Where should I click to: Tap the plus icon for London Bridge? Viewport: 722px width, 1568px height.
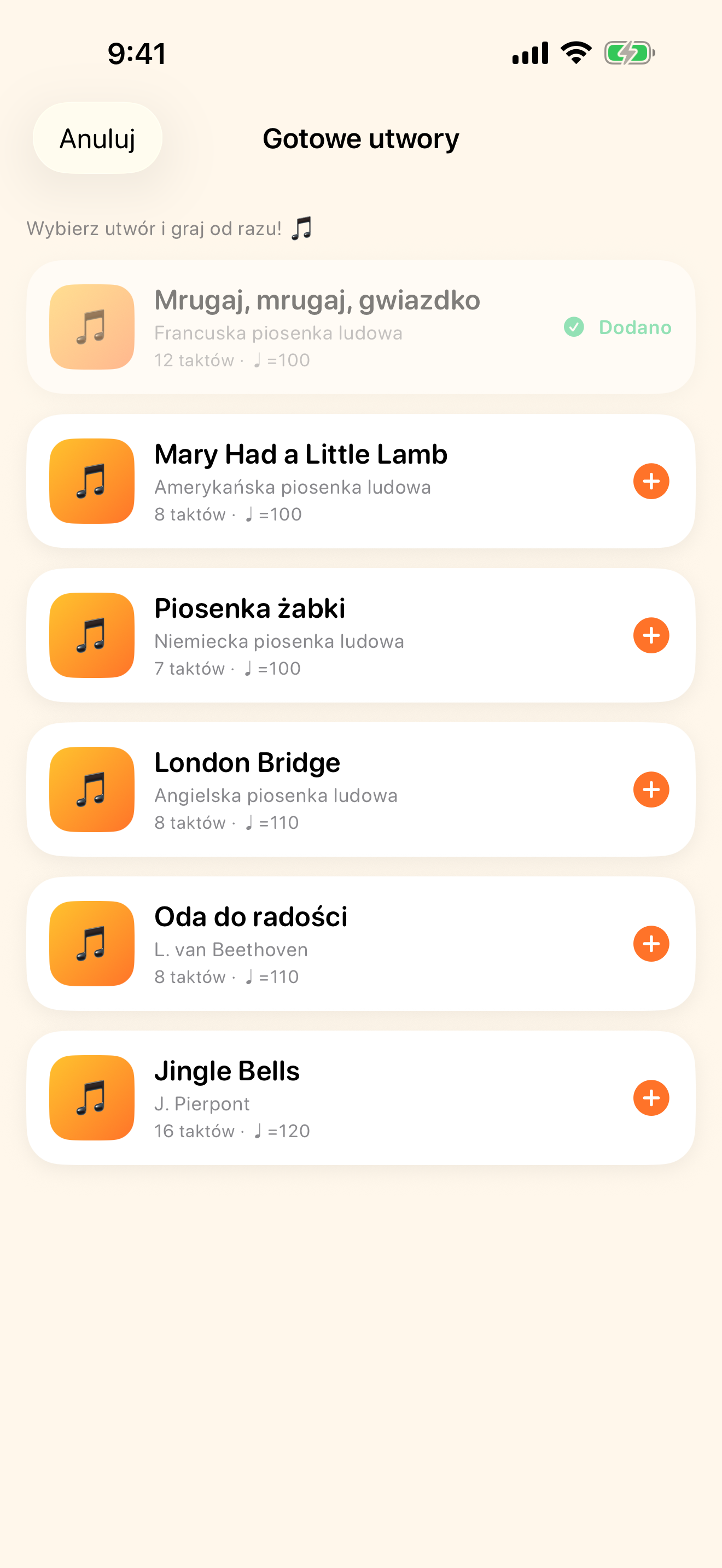pyautogui.click(x=651, y=789)
